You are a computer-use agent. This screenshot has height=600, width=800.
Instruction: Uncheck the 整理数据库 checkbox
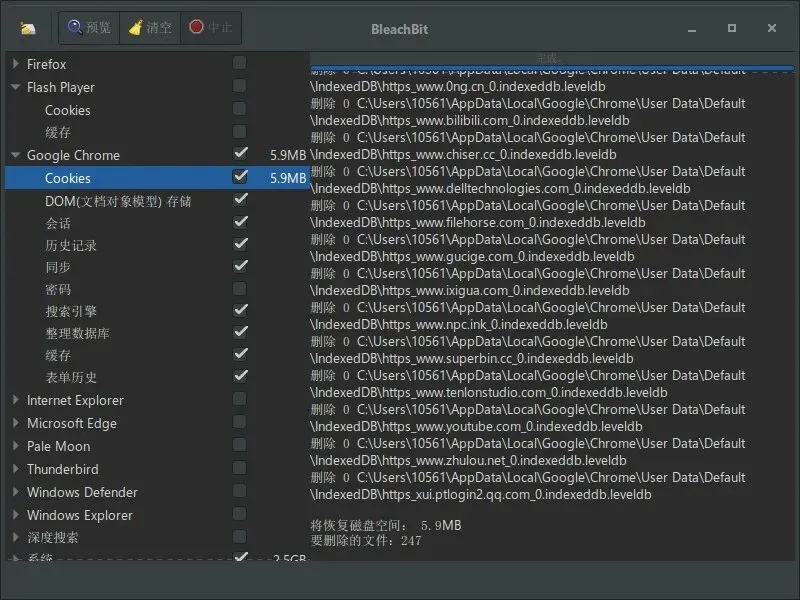click(x=240, y=332)
